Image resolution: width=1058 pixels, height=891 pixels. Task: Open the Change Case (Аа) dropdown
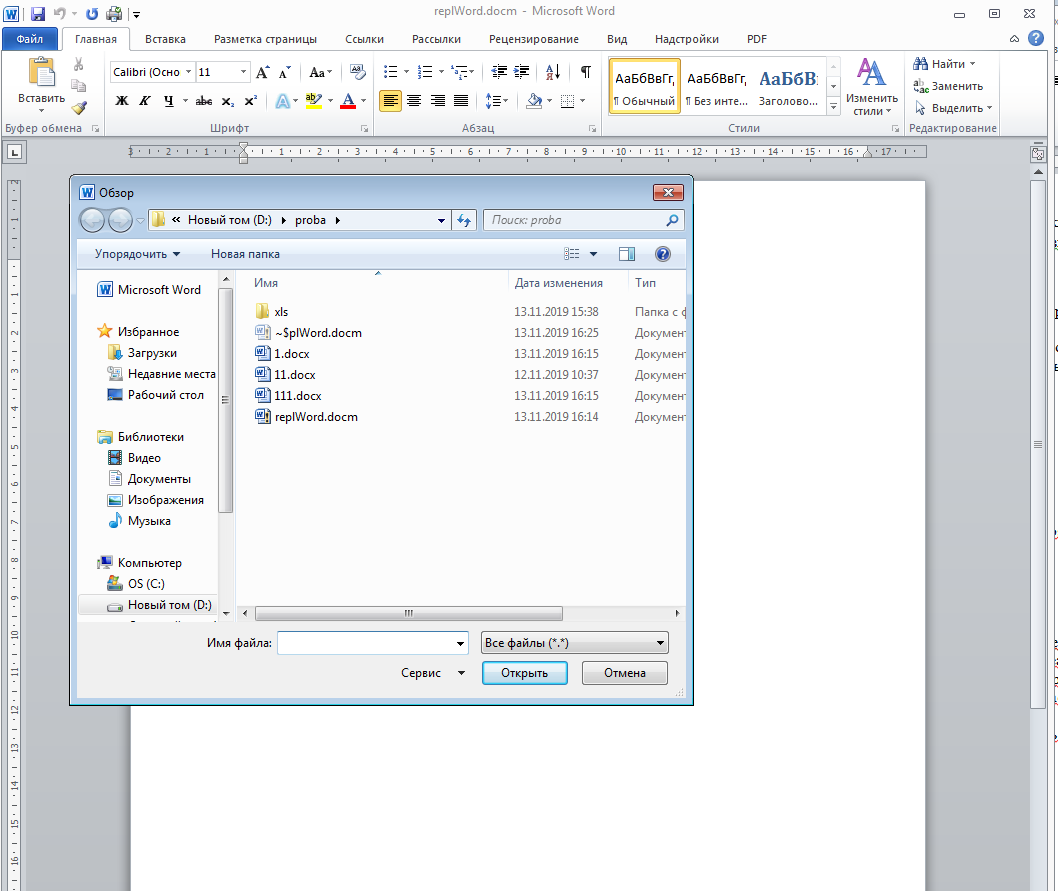pos(320,72)
